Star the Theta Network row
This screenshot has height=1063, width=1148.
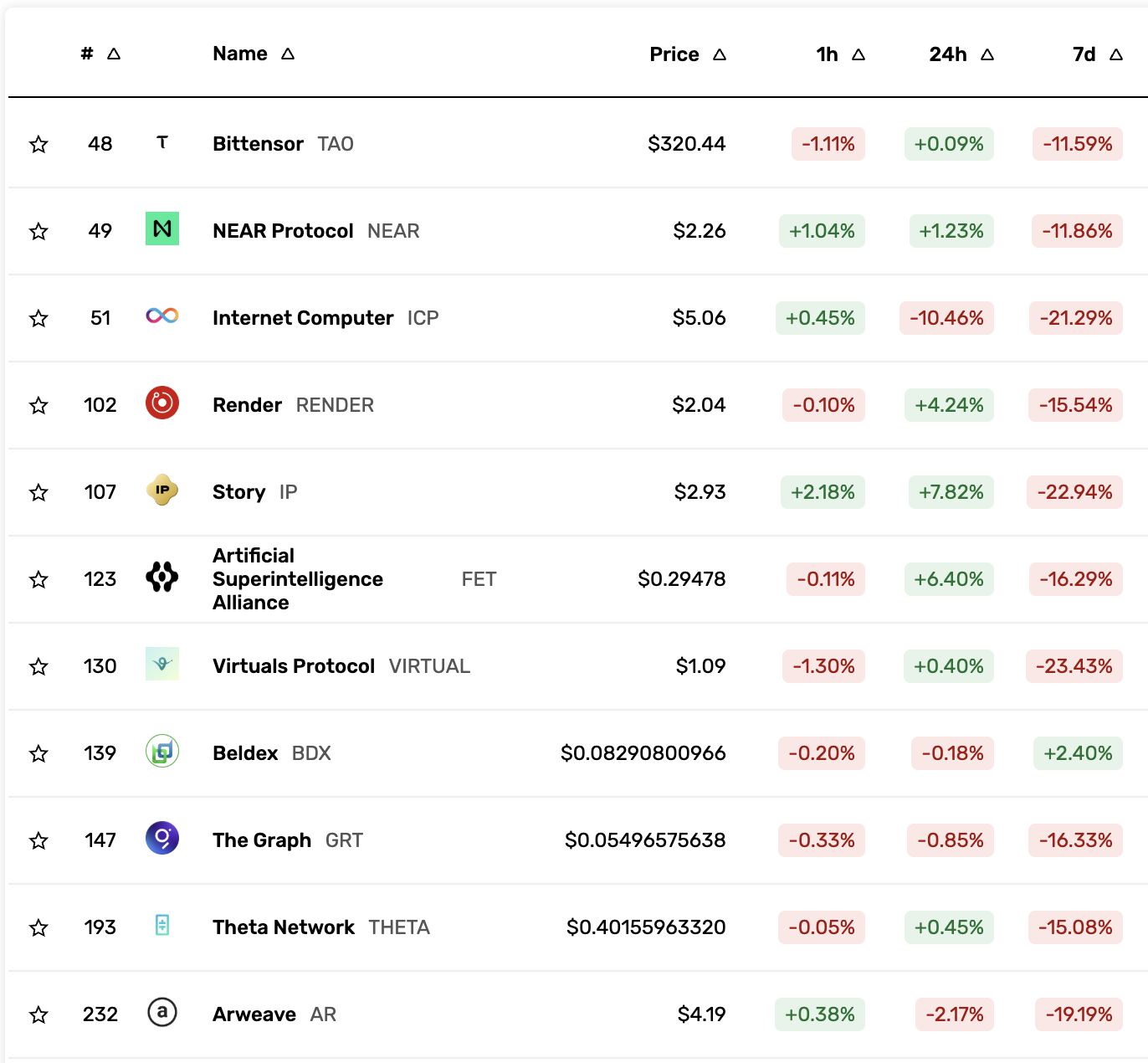[38, 927]
